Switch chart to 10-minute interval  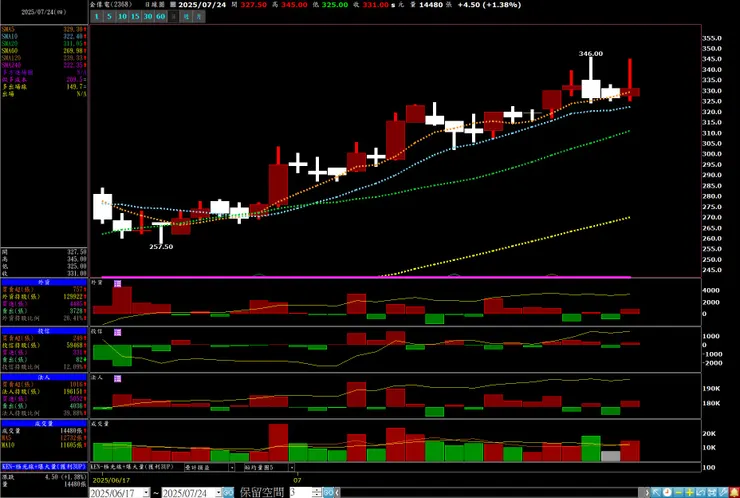[x=122, y=17]
